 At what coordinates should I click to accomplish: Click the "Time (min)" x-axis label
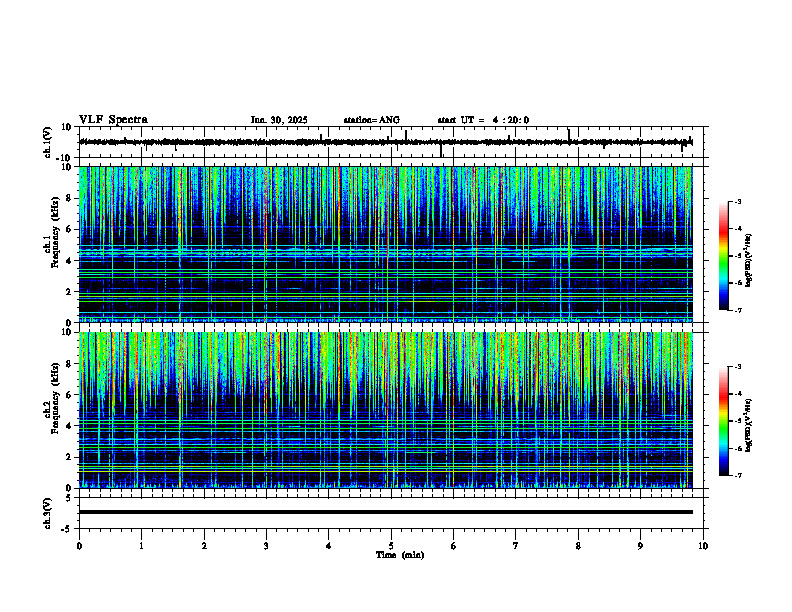click(x=400, y=555)
